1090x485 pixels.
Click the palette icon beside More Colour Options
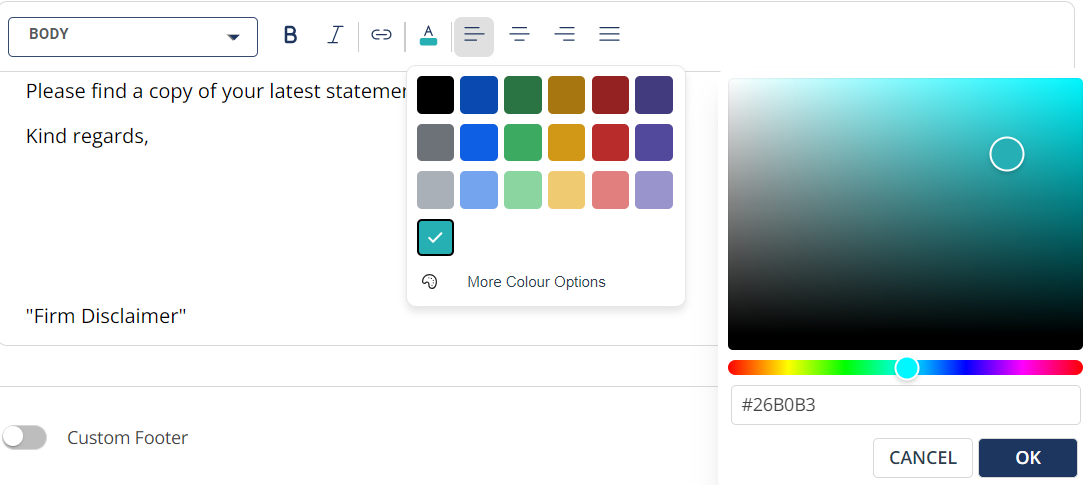point(430,282)
